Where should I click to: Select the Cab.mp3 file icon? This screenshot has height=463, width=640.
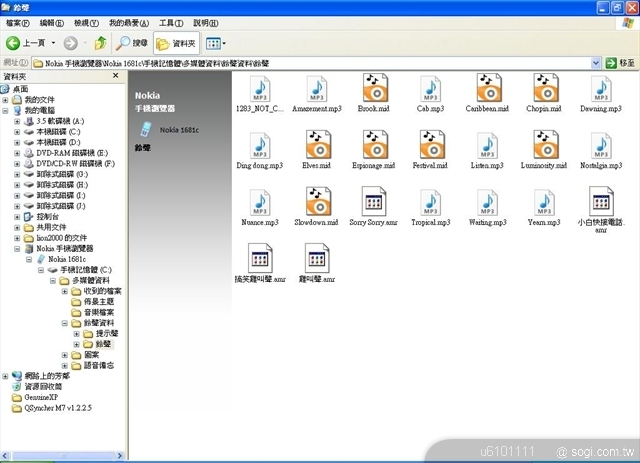[430, 89]
